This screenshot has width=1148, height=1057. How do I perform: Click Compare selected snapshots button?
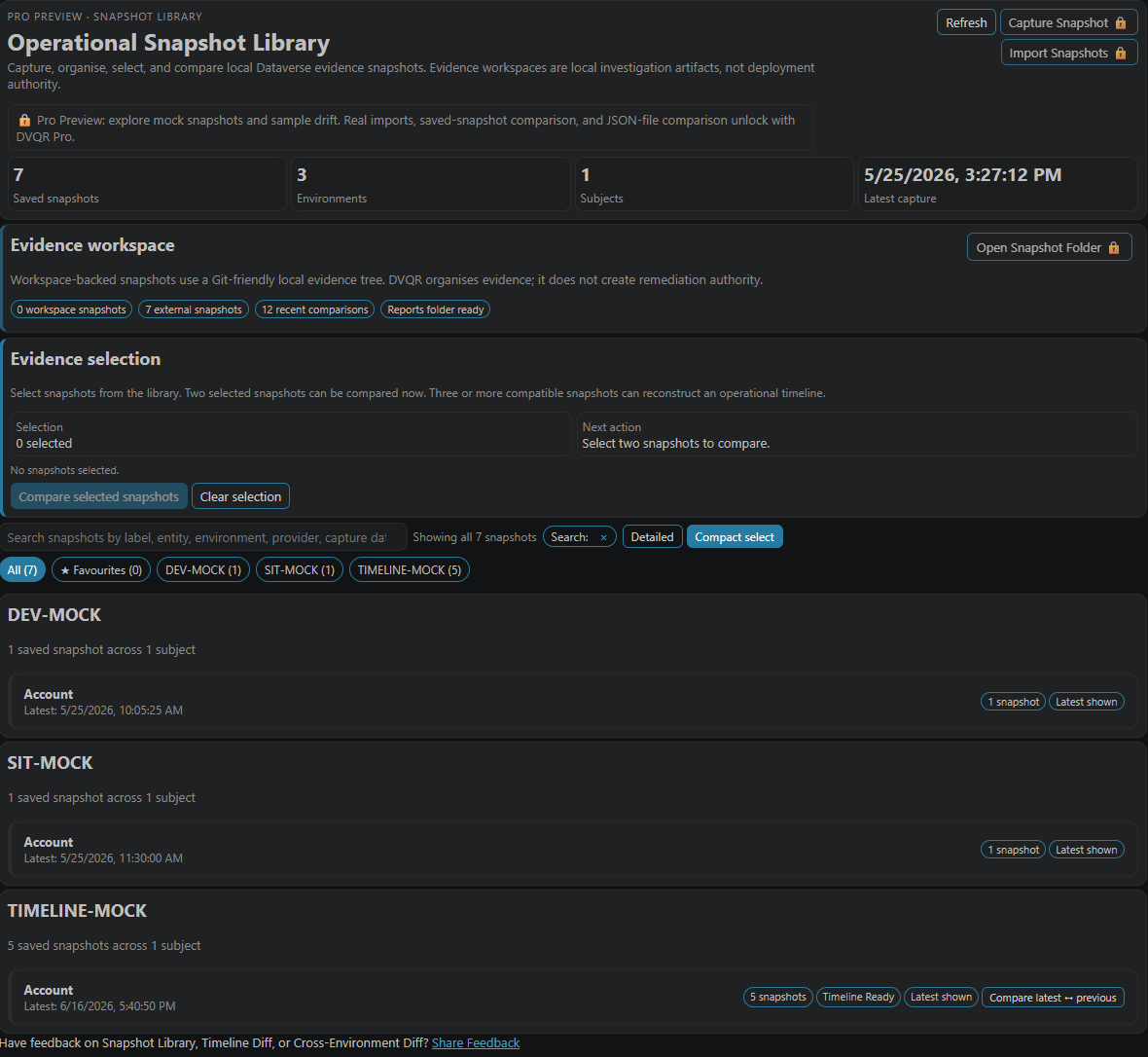[99, 496]
